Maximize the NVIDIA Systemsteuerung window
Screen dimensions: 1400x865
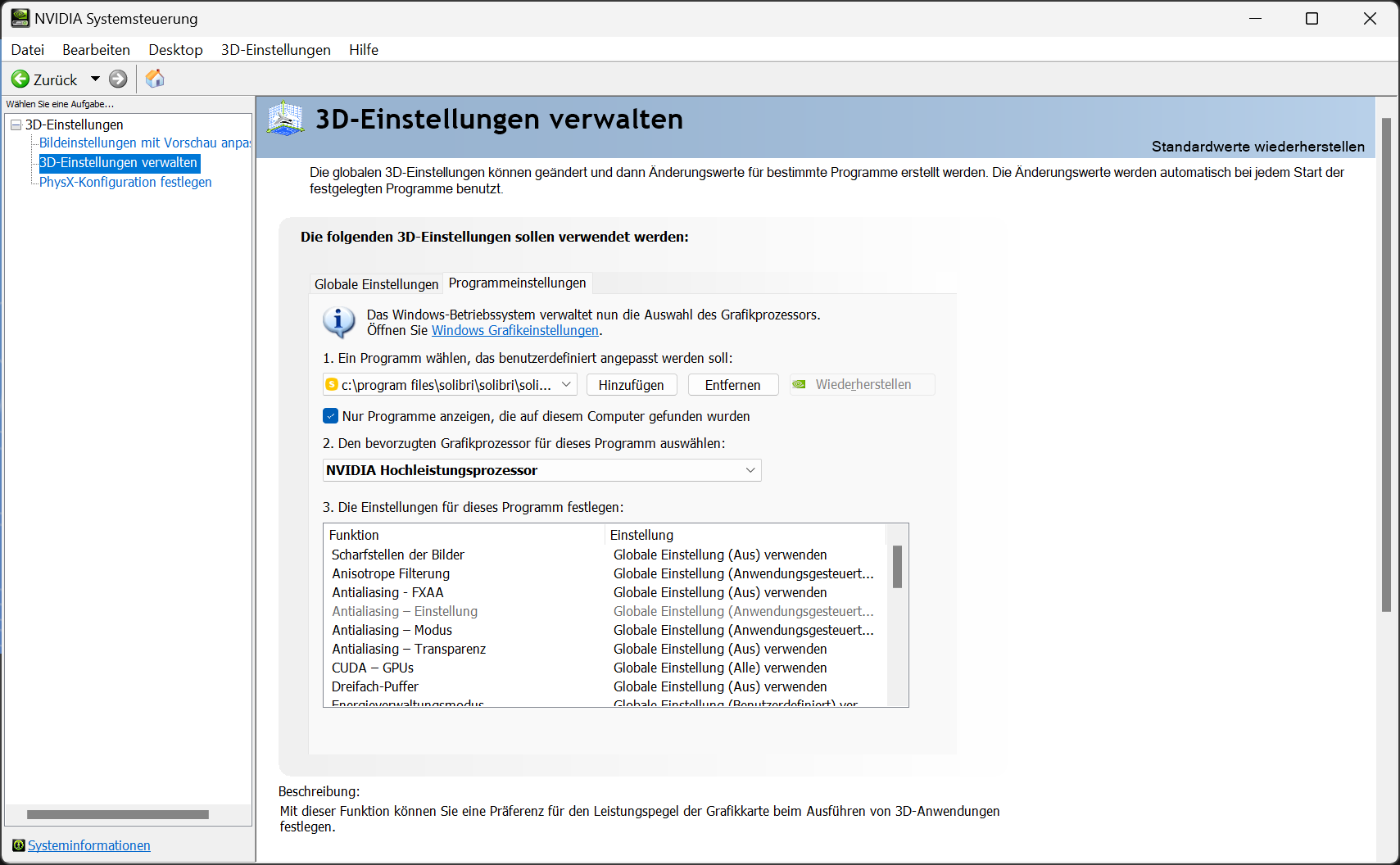[1312, 18]
